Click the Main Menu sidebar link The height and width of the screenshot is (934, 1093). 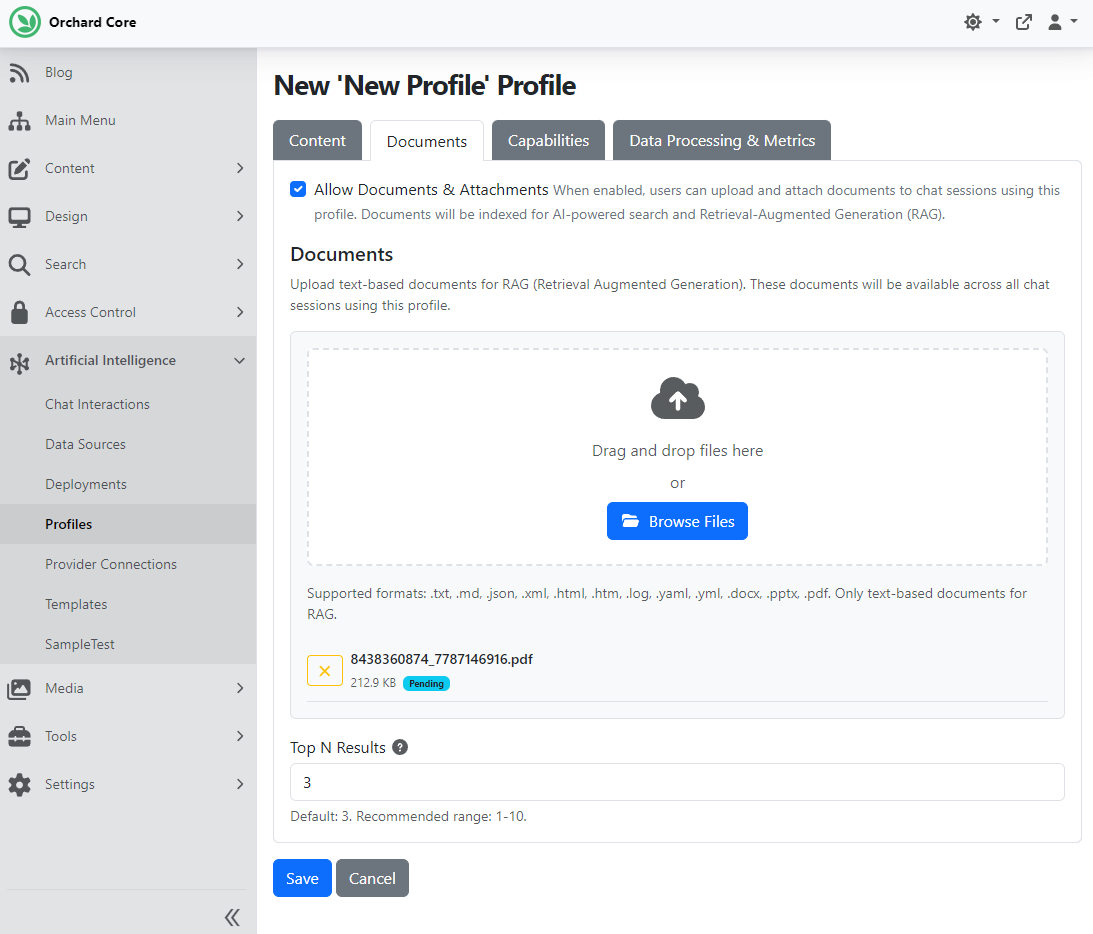click(80, 121)
